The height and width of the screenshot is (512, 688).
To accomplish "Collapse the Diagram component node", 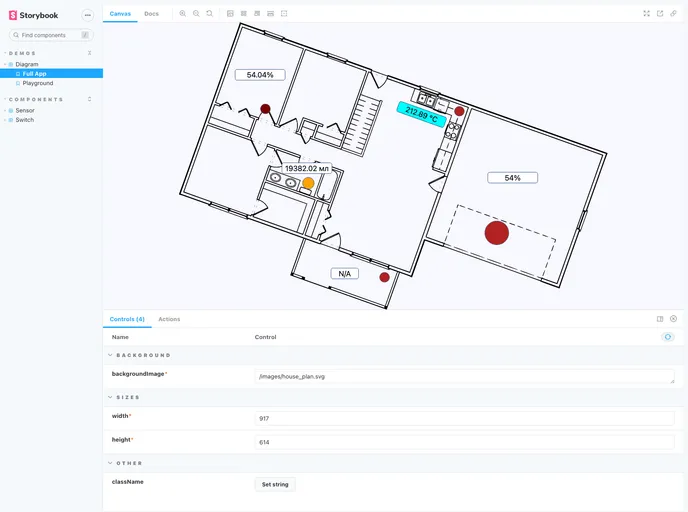I will pos(27,64).
